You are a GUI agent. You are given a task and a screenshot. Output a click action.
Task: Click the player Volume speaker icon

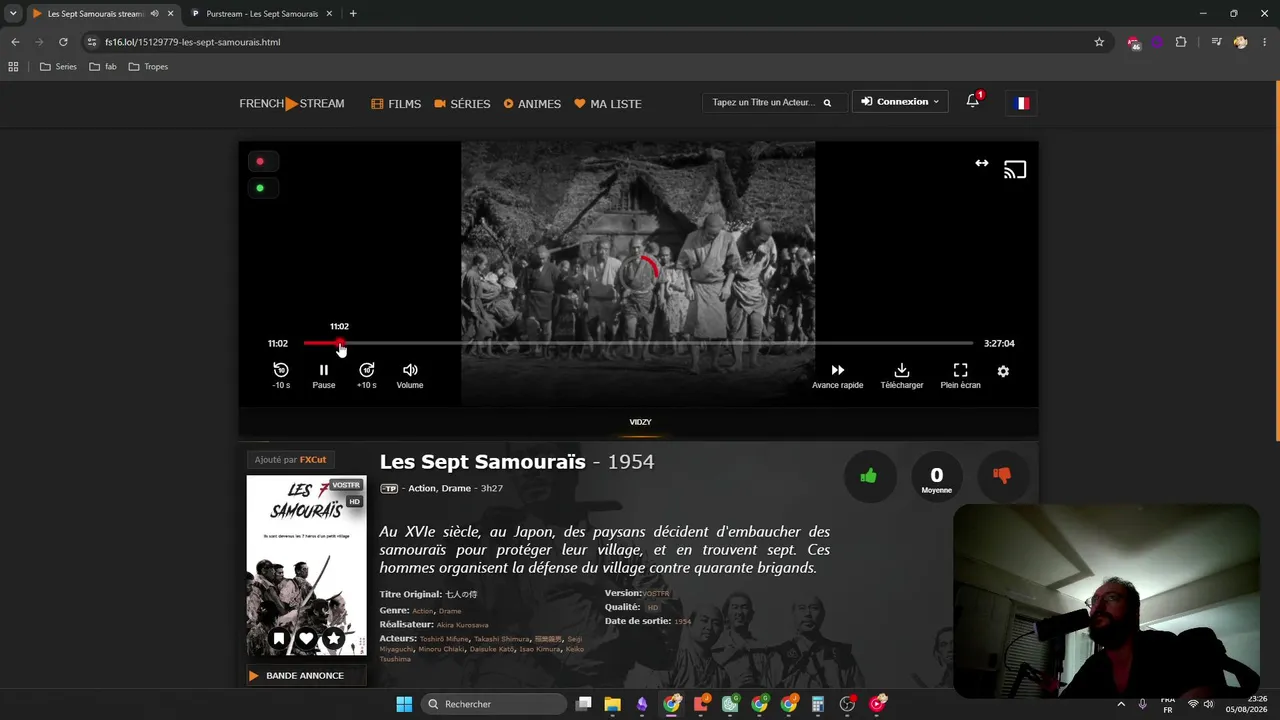(x=410, y=370)
